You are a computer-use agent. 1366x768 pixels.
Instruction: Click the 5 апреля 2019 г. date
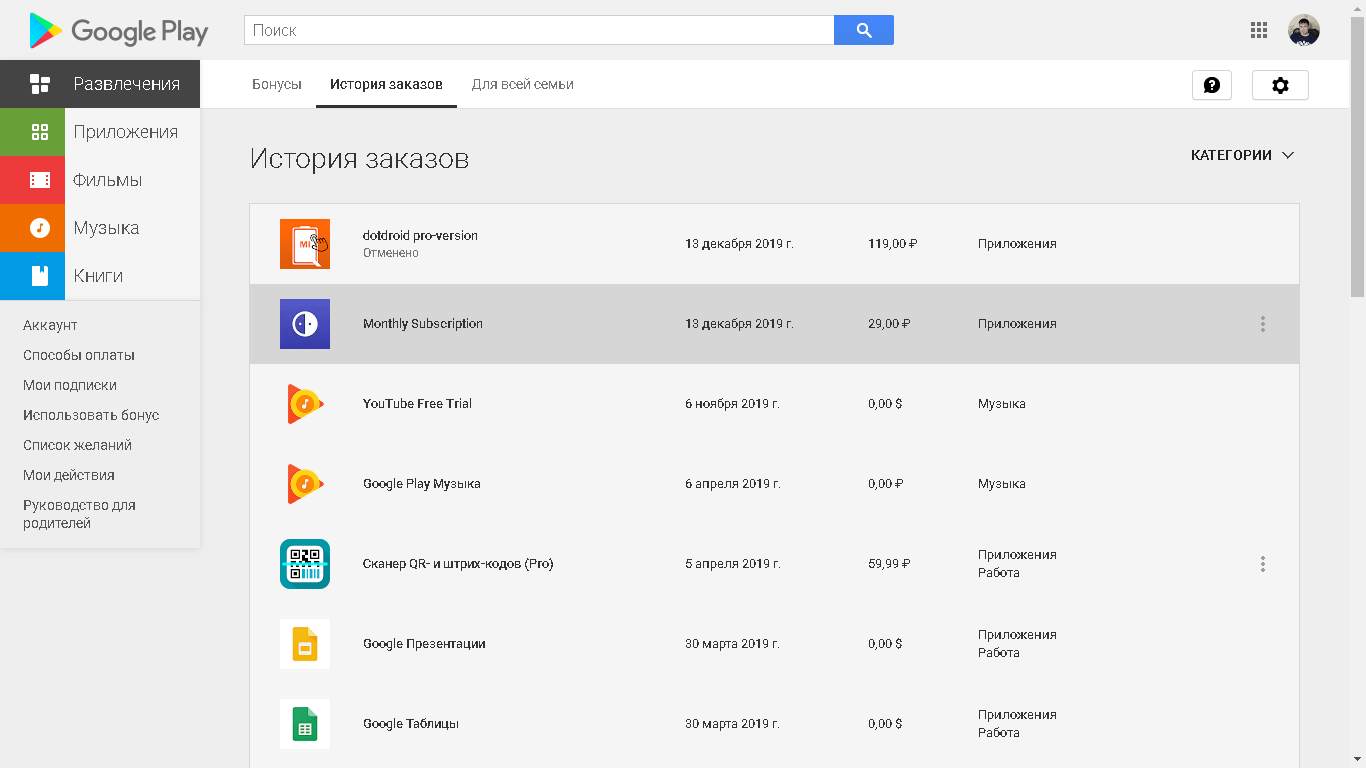(733, 564)
